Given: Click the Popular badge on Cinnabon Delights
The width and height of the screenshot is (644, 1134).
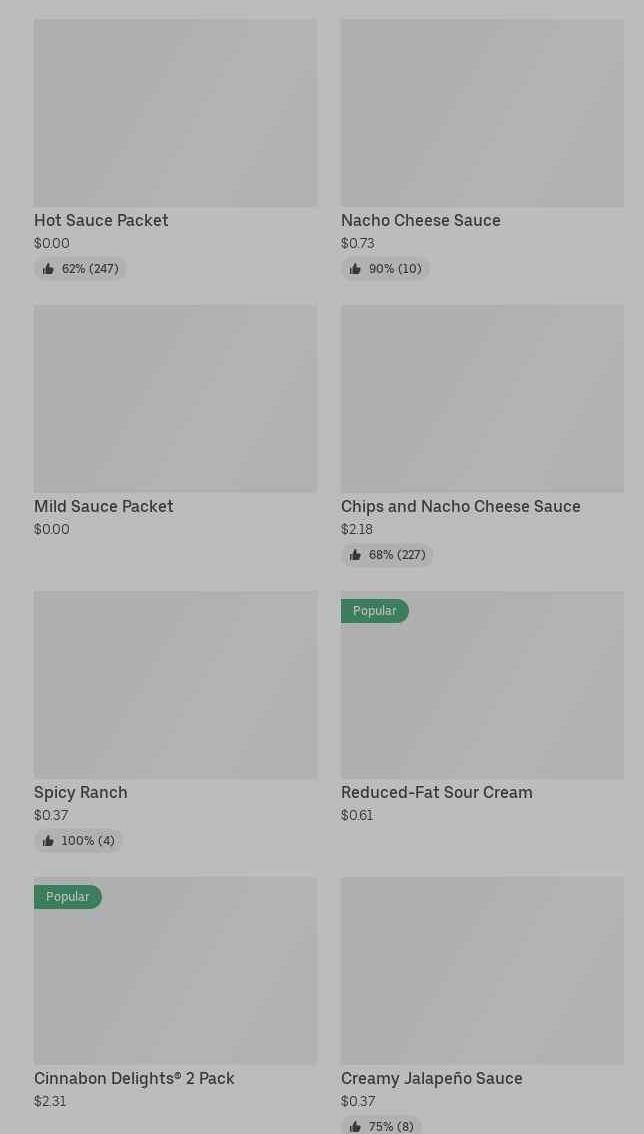Looking at the screenshot, I should pyautogui.click(x=67, y=897).
